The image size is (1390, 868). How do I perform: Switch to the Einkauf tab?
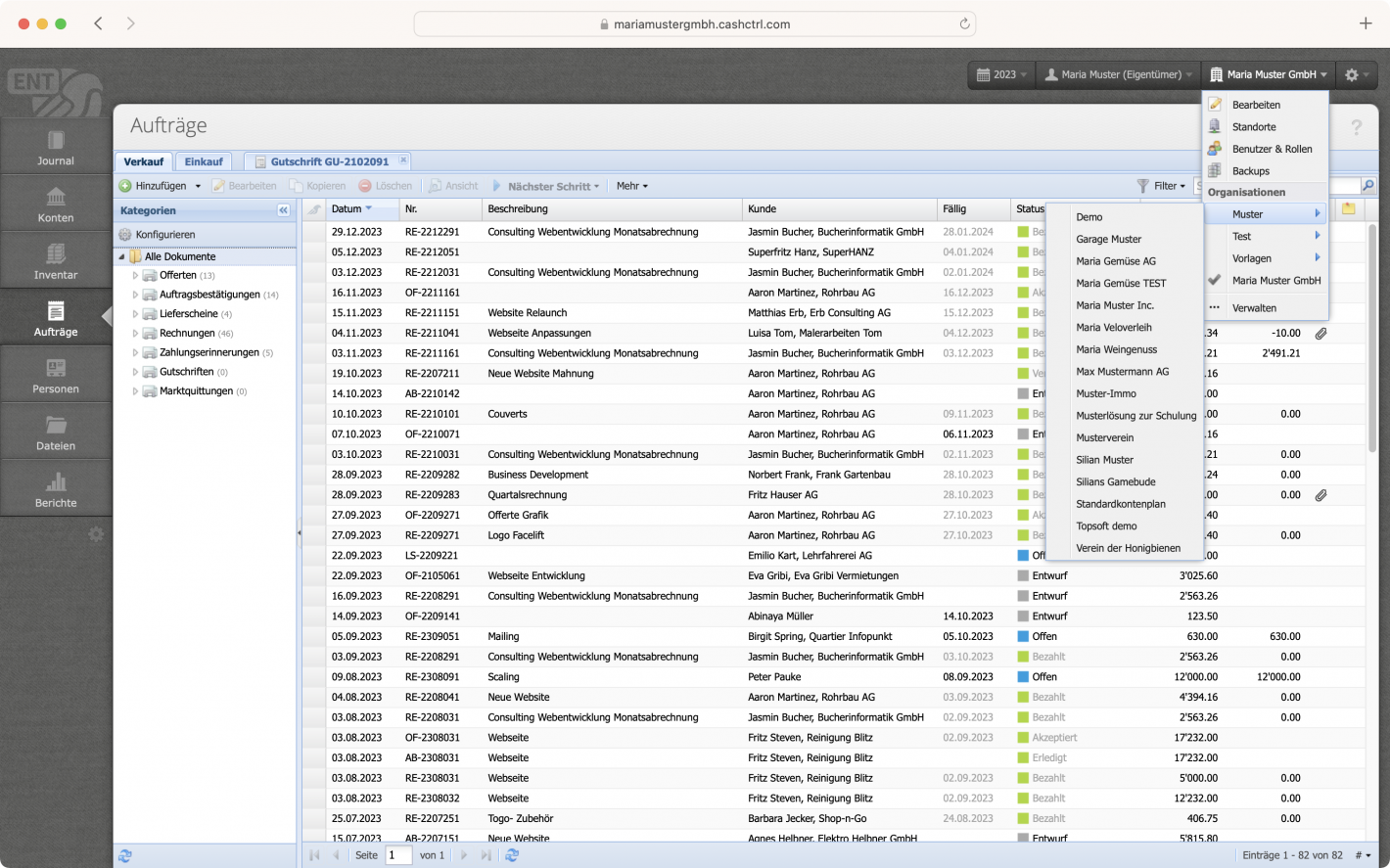coord(203,161)
